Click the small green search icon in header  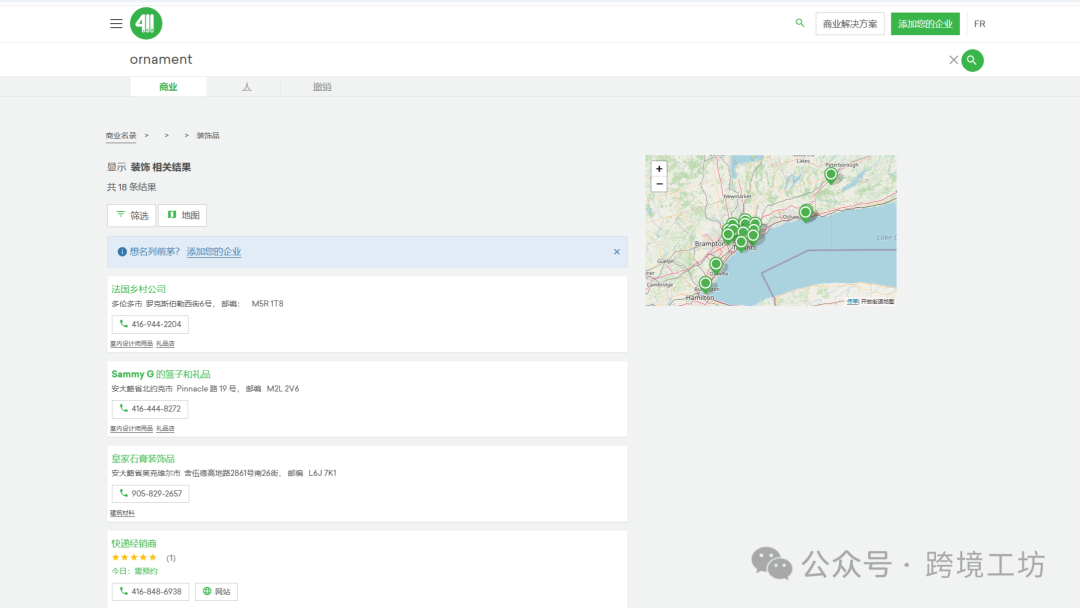pyautogui.click(x=799, y=23)
